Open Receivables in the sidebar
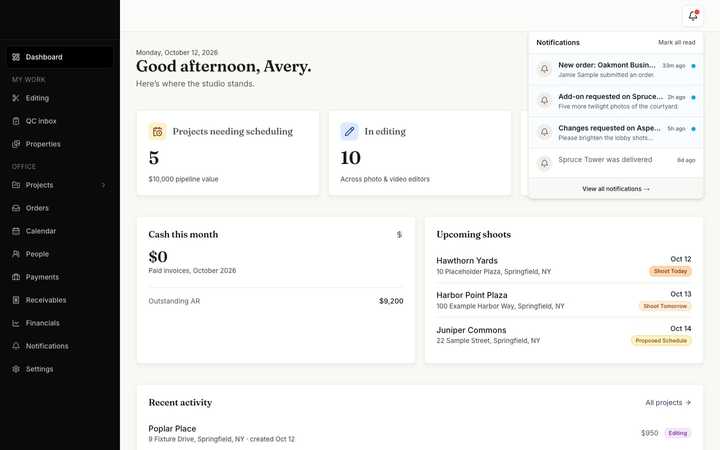The width and height of the screenshot is (720, 450). tap(60, 300)
